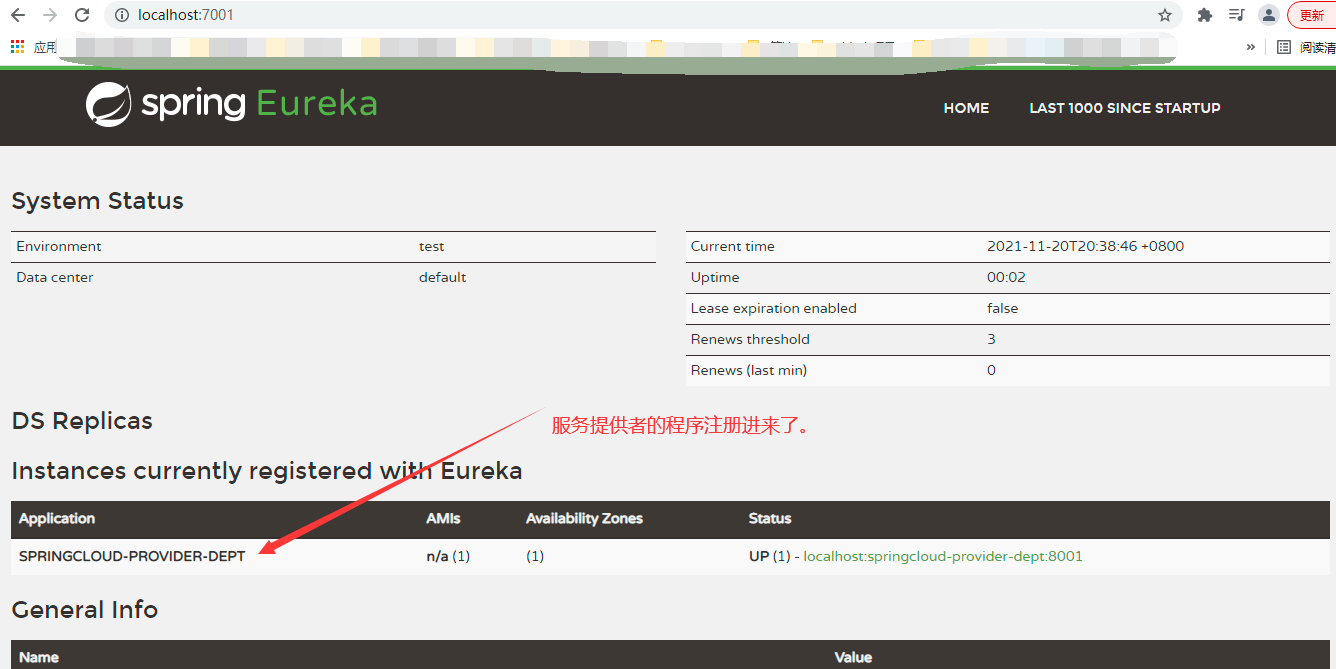
Task: Click the Value column header in General Info
Action: point(853,657)
